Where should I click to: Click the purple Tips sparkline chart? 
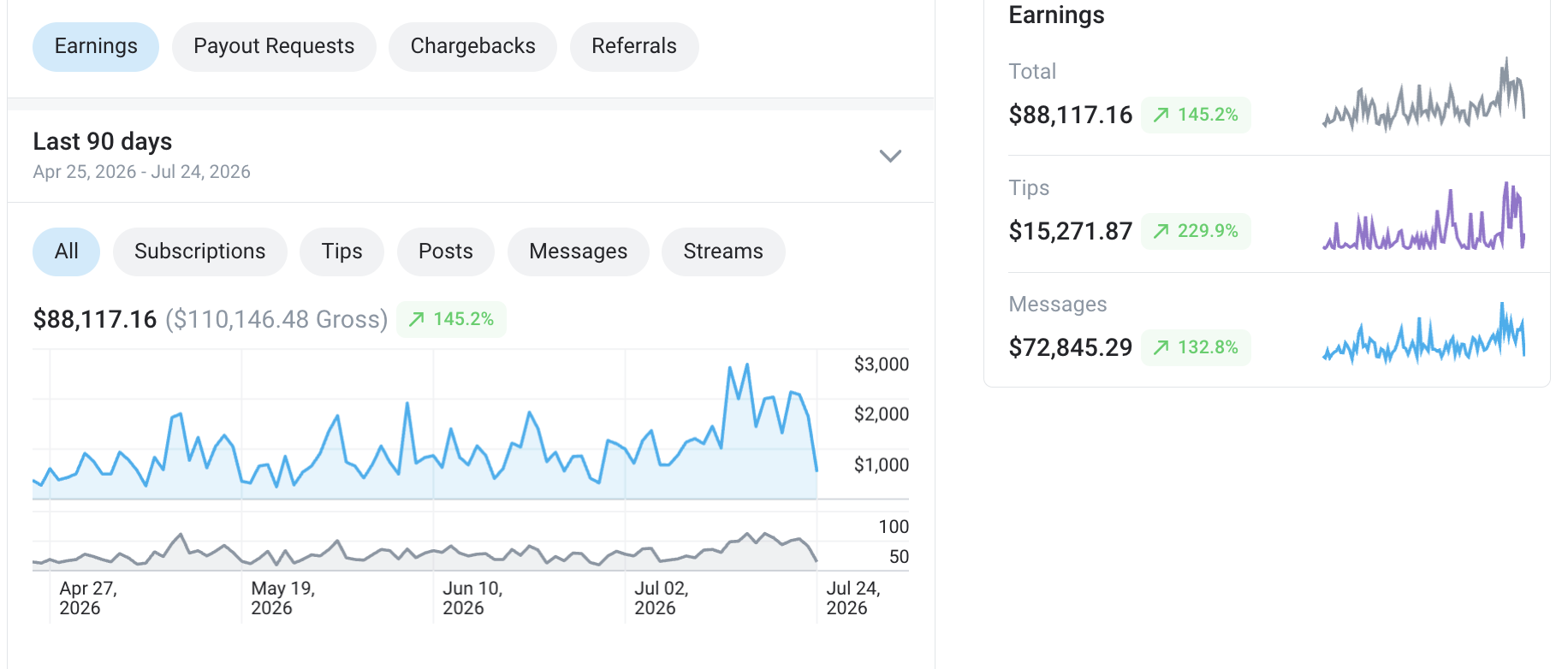point(1423,216)
